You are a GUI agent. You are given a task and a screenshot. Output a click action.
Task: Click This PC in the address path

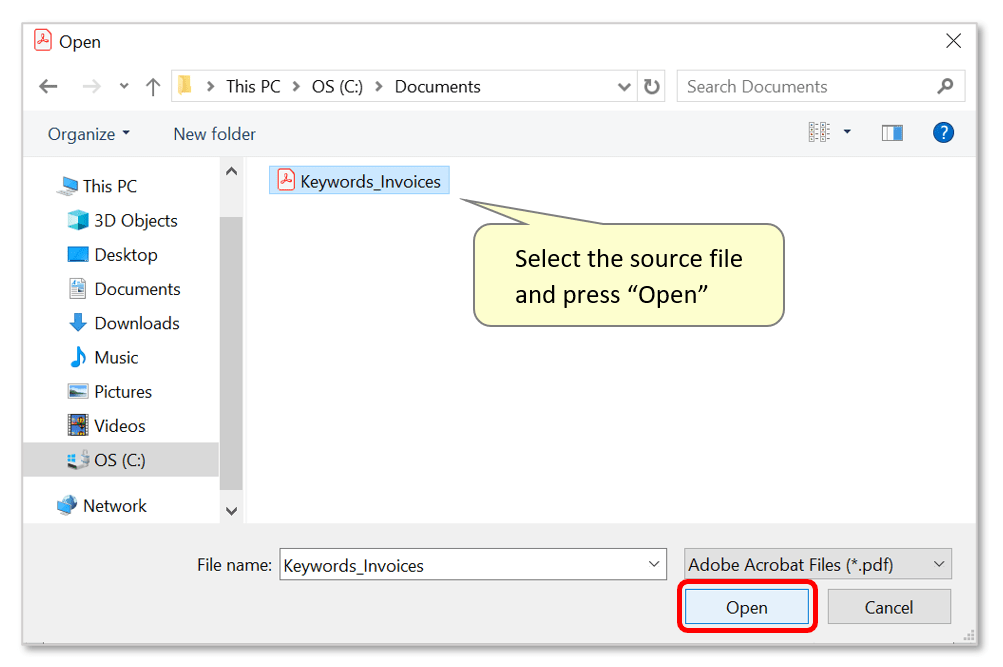pos(253,86)
